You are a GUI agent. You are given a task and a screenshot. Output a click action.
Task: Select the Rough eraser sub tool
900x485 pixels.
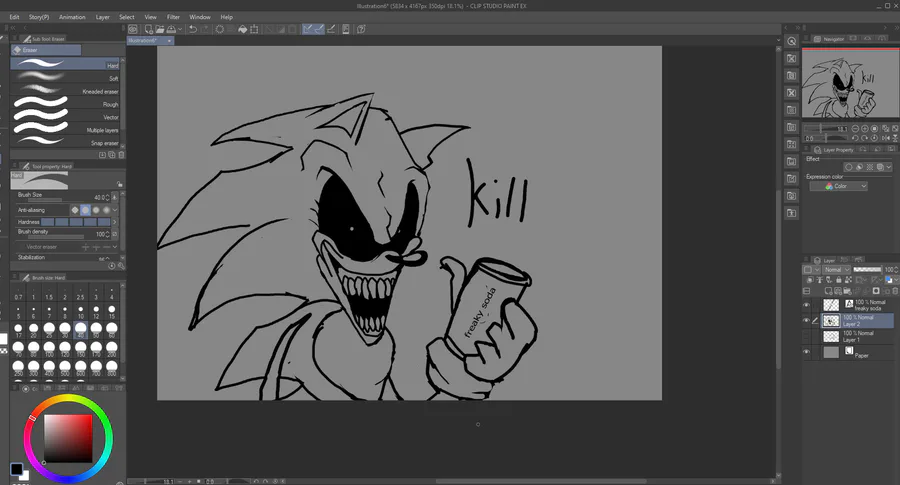[65, 103]
